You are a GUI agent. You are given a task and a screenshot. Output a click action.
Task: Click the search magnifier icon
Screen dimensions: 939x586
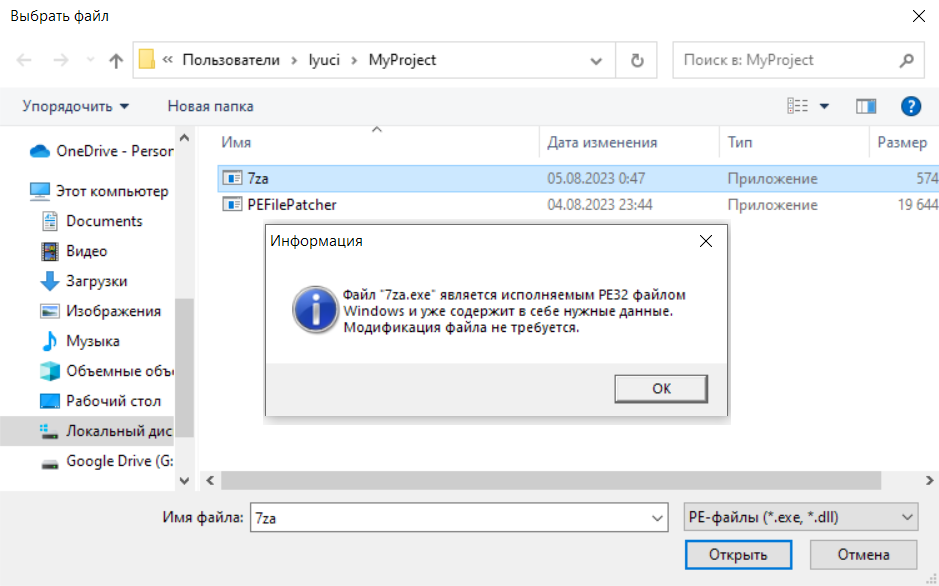click(906, 60)
